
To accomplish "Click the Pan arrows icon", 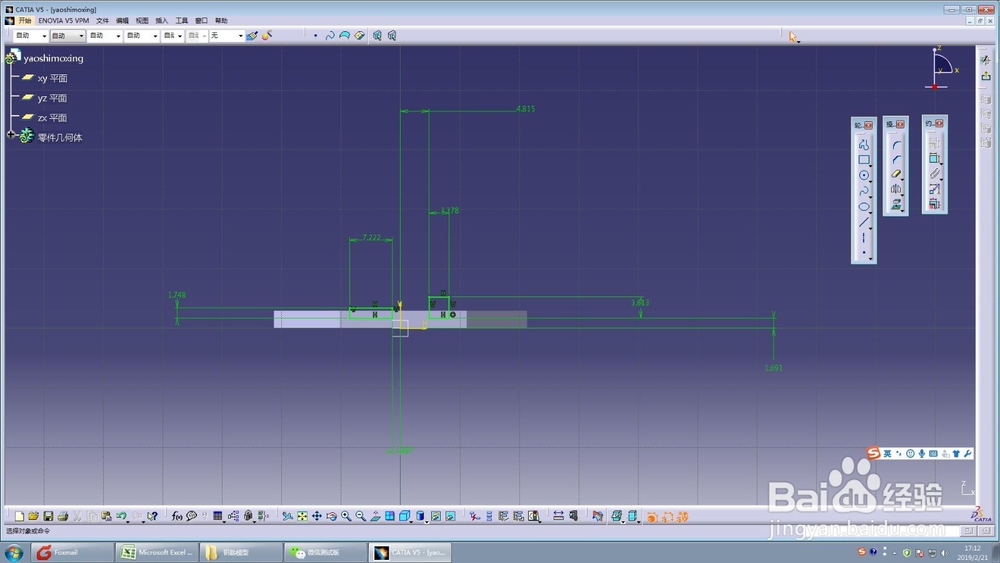I will point(317,516).
